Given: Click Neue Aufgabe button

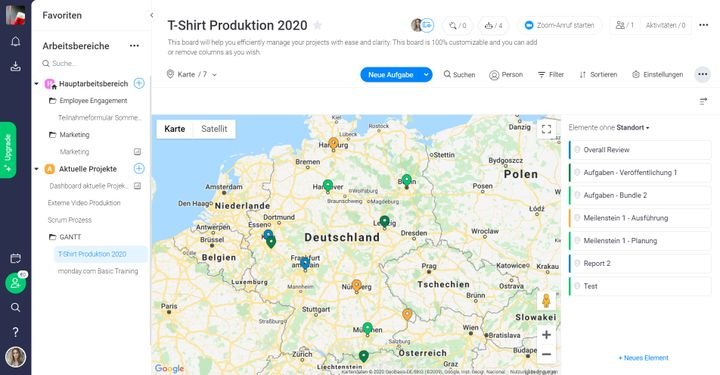Looking at the screenshot, I should (x=391, y=75).
